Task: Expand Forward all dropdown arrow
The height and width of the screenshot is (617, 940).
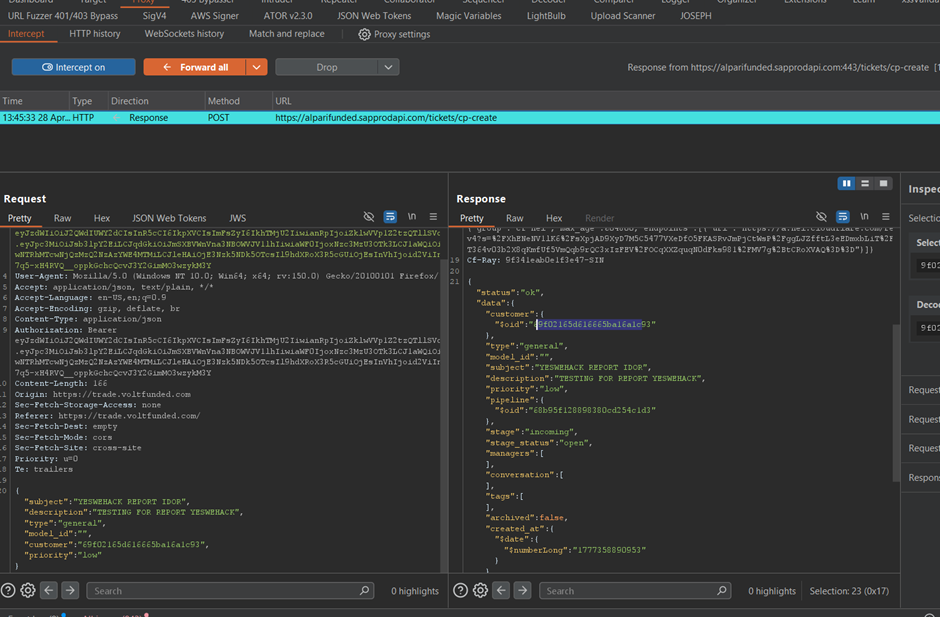Action: [x=257, y=67]
